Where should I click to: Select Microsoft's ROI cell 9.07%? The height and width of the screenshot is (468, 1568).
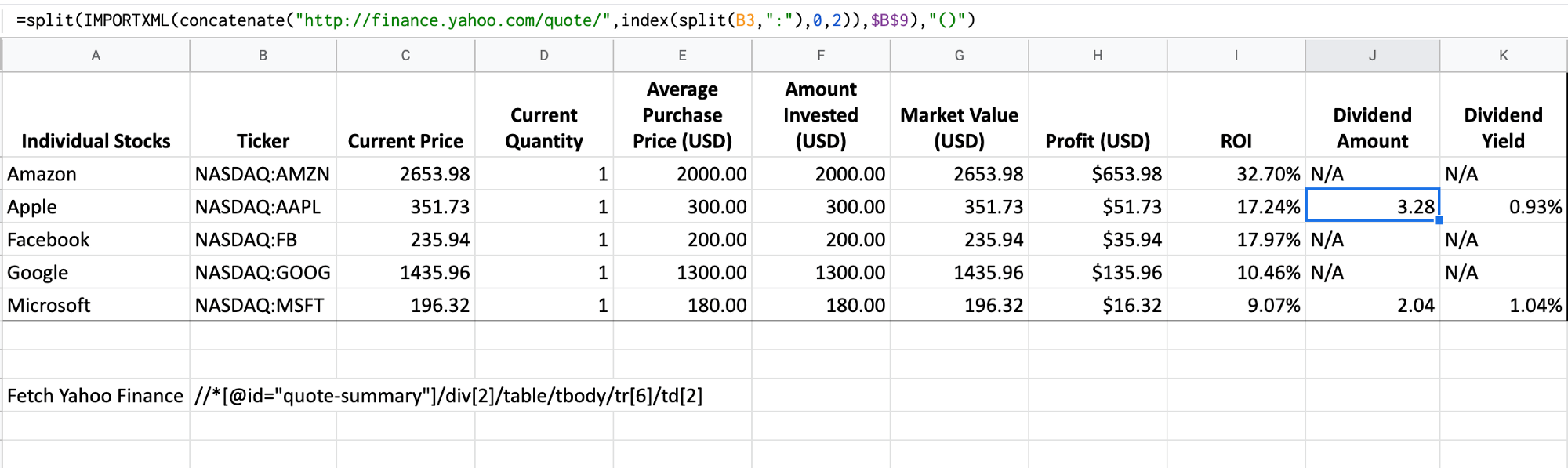[x=1236, y=305]
